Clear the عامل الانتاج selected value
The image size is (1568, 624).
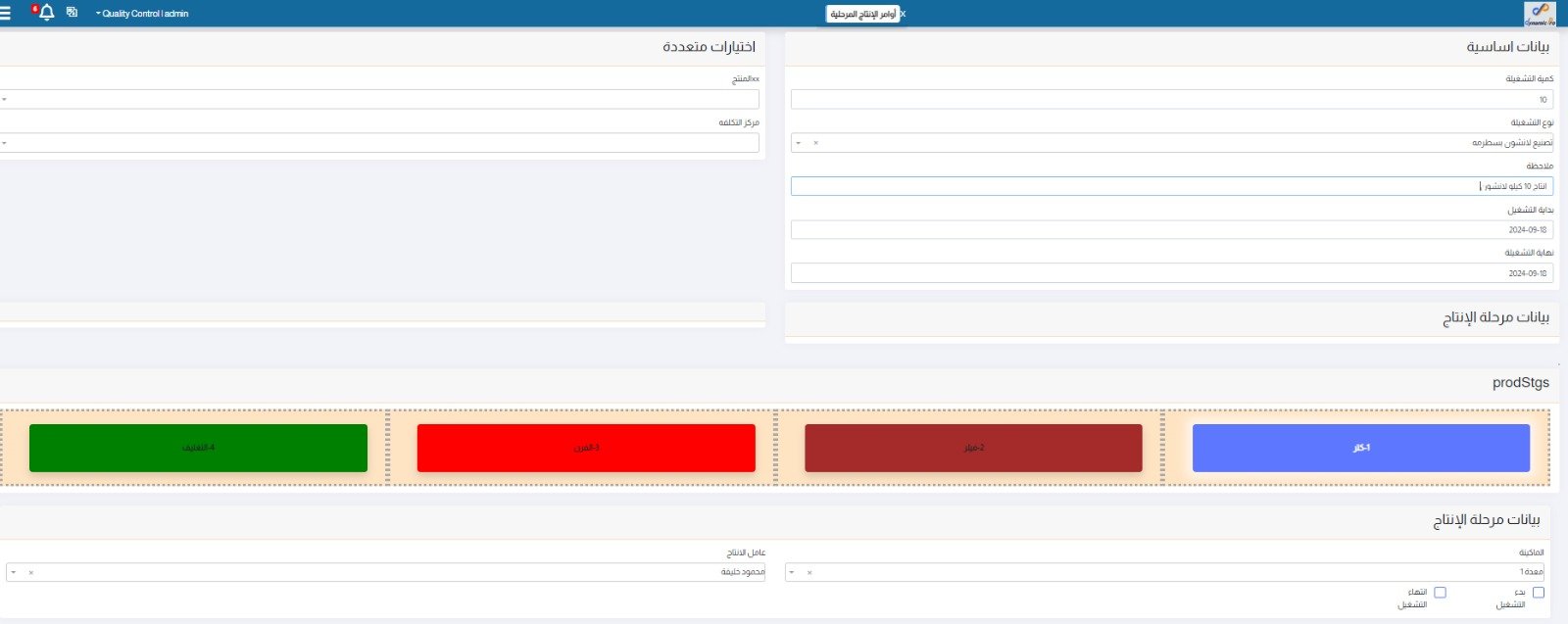point(30,572)
